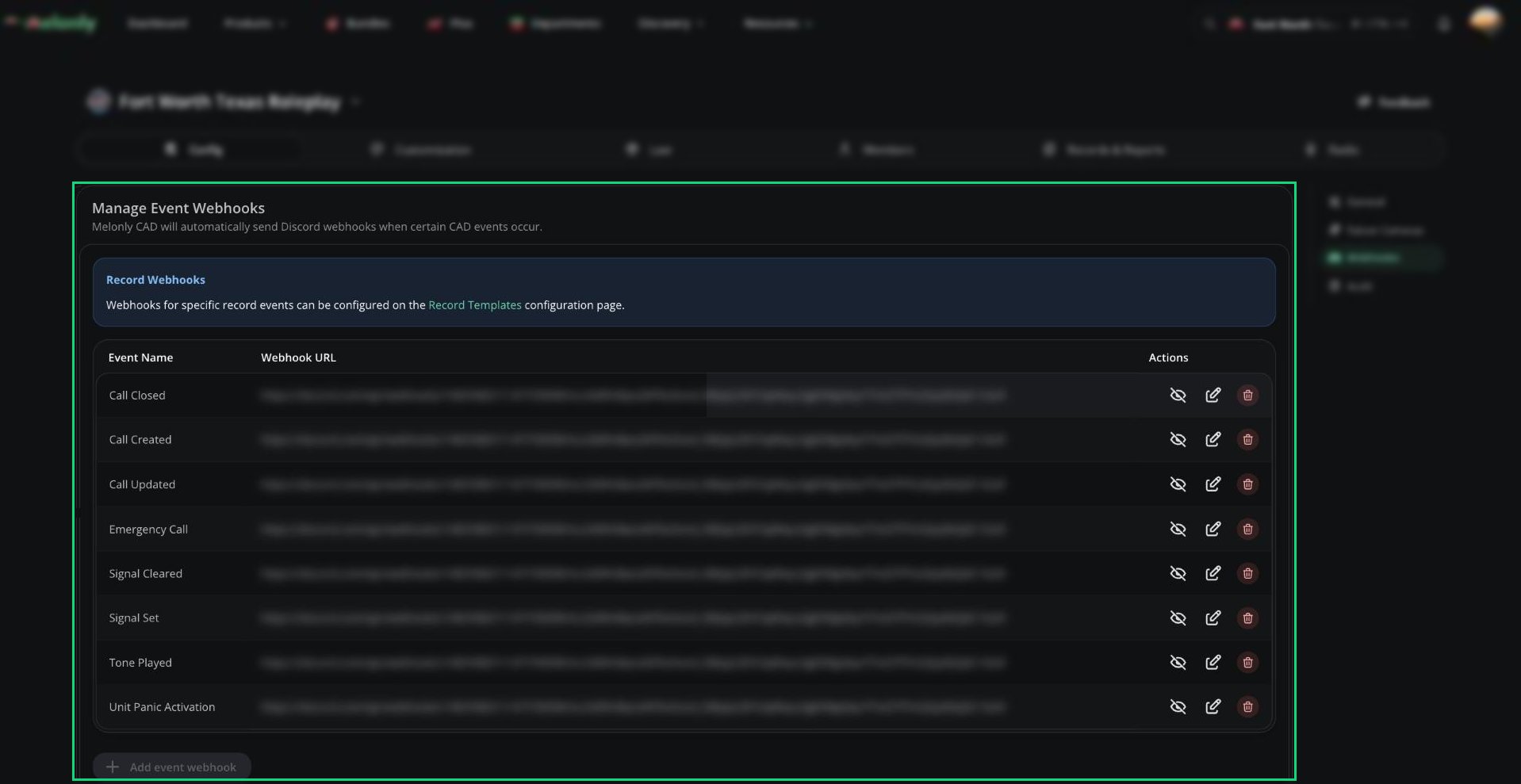Screen dimensions: 1521x784
Task: Show the hidden Call Updated webhook URL
Action: click(1178, 484)
